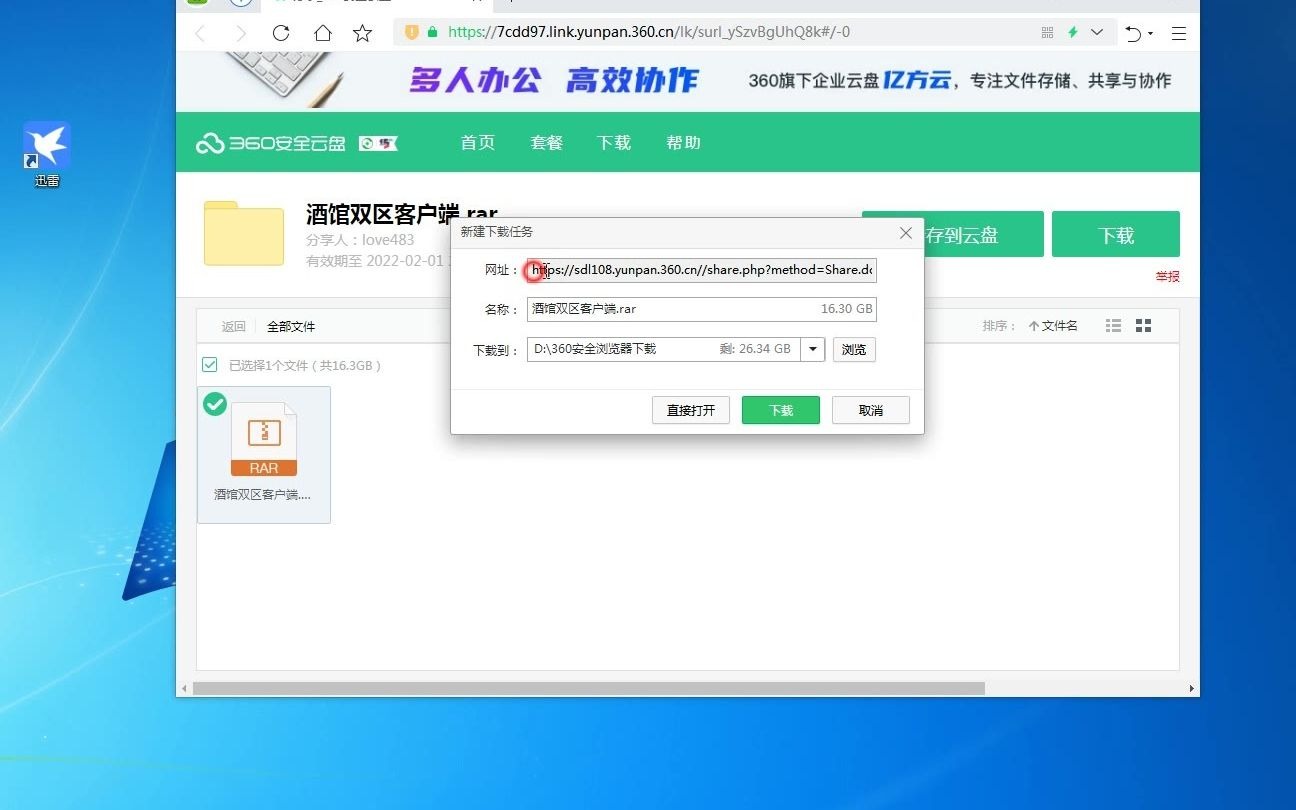This screenshot has width=1296, height=810.
Task: Show the page QR code icon
Action: pyautogui.click(x=1047, y=32)
